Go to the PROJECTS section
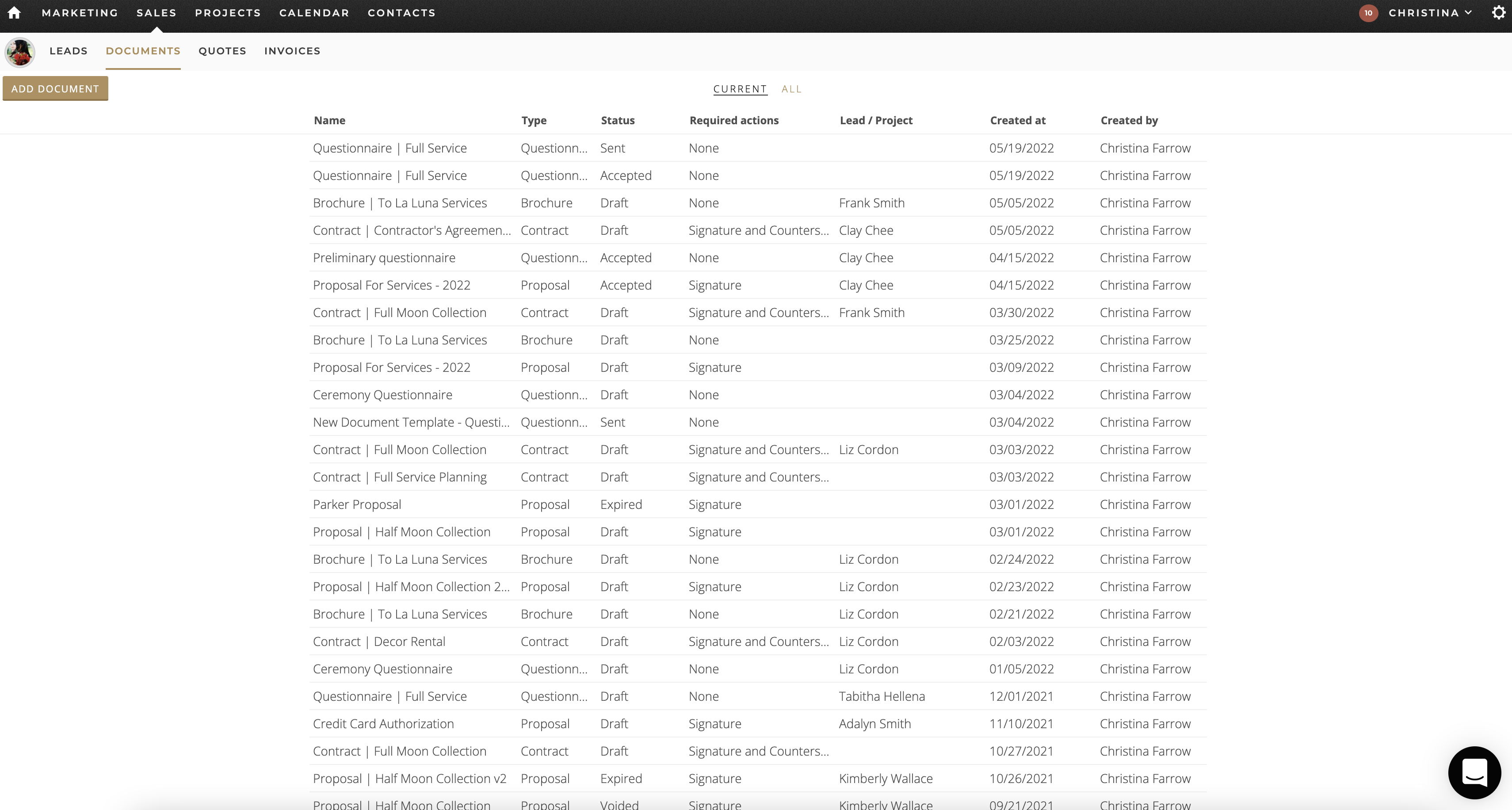 tap(228, 13)
